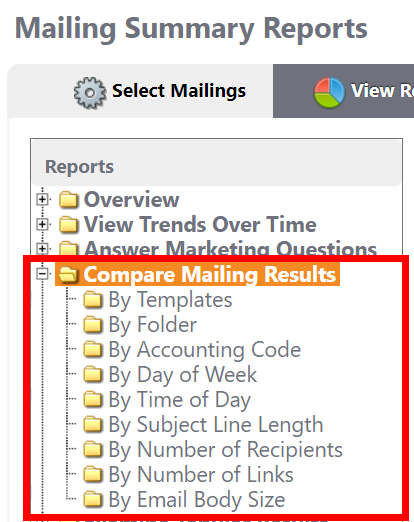This screenshot has width=414, height=522.
Task: Choose By Accounting Code report
Action: click(x=205, y=350)
